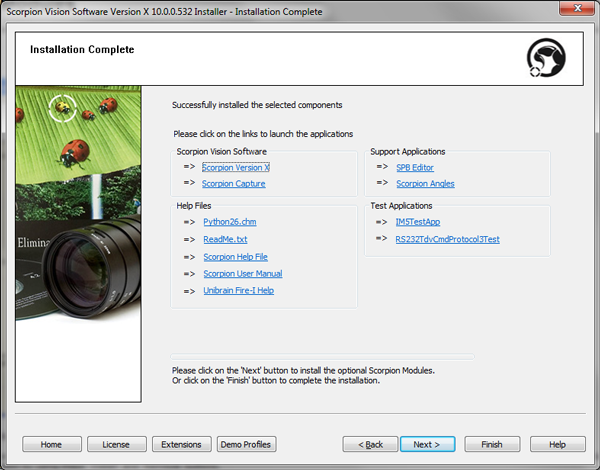Launch SPB Editor
This screenshot has height=470, width=600.
click(415, 168)
